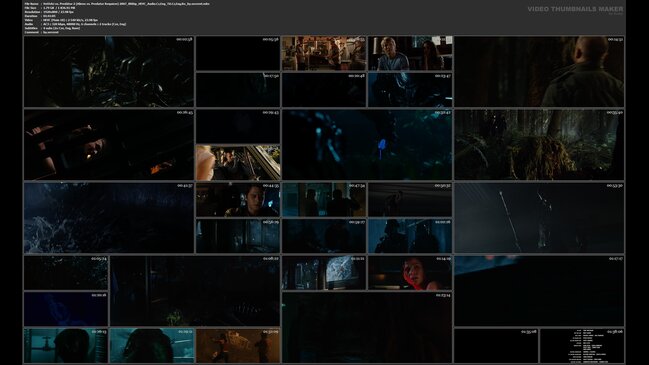Select end credits thumbnail at 01:38:06

(582, 346)
